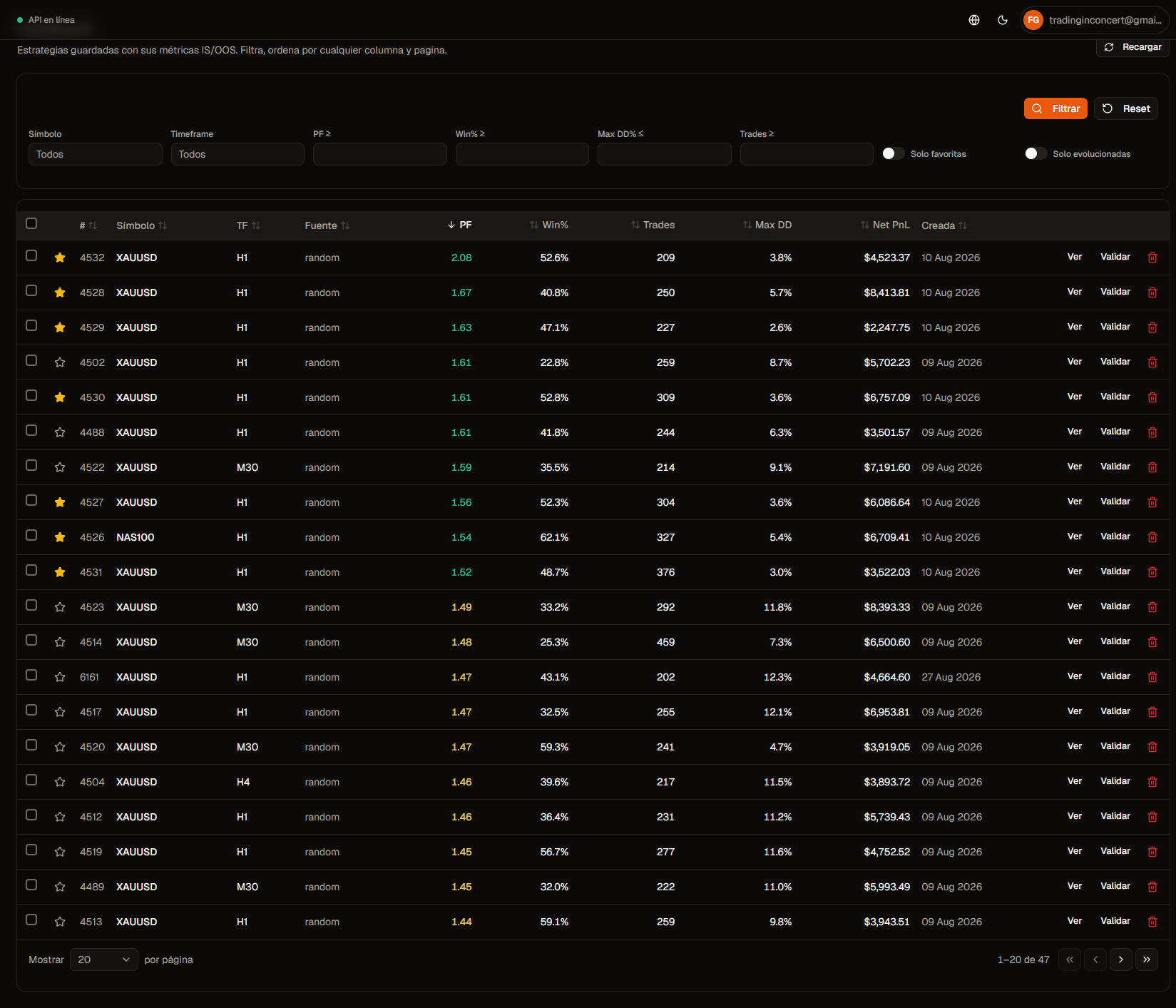Jump to last page double arrow
Image resolution: width=1176 pixels, height=1008 pixels.
point(1147,959)
